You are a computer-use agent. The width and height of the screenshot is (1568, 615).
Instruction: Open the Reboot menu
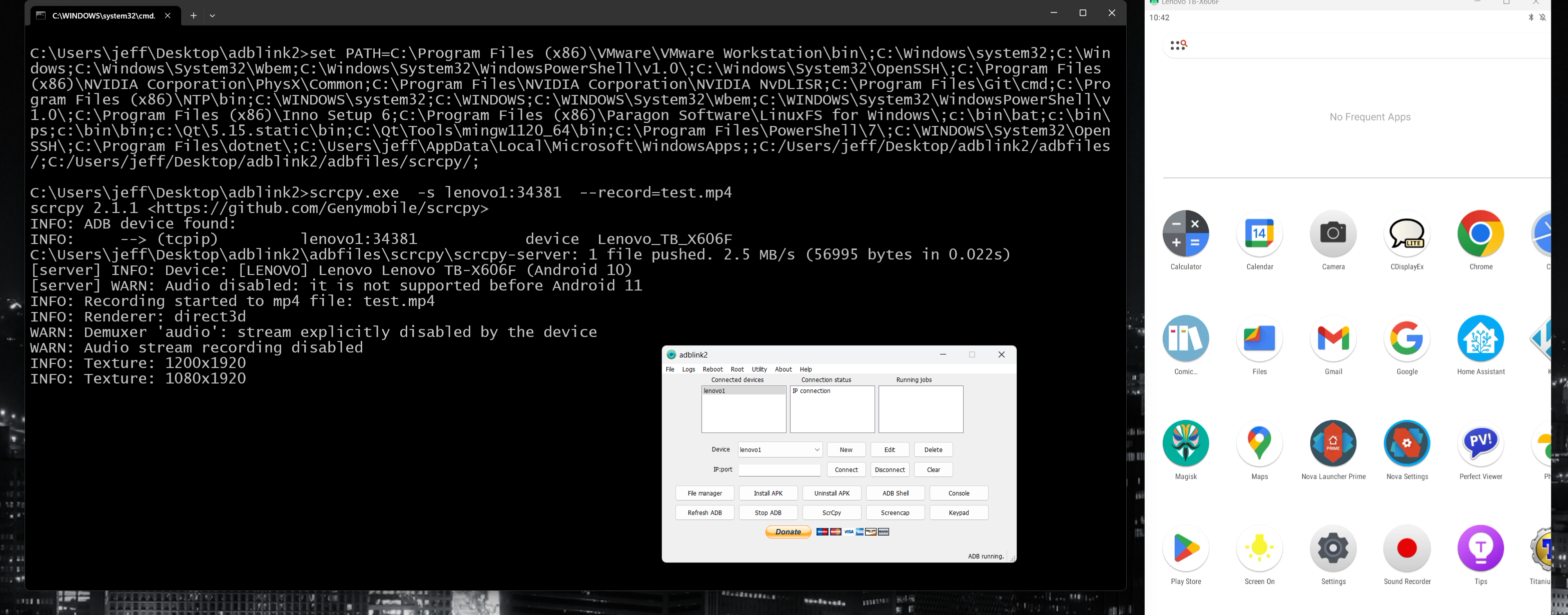click(713, 369)
